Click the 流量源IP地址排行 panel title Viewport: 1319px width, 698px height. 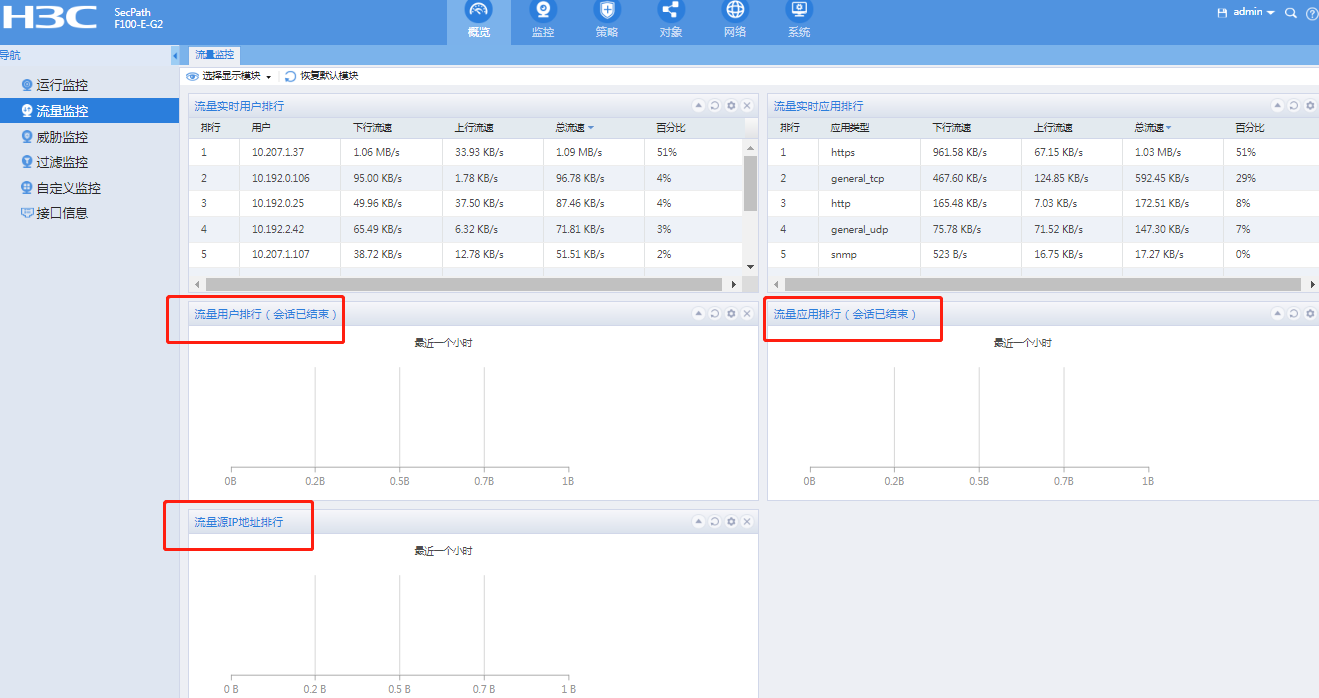coord(238,522)
